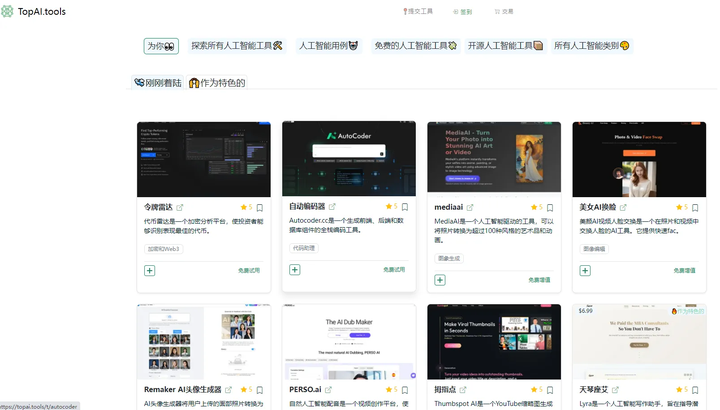The height and width of the screenshot is (410, 720).
Task: Open external link icon beside mediaai
Action: click(470, 208)
